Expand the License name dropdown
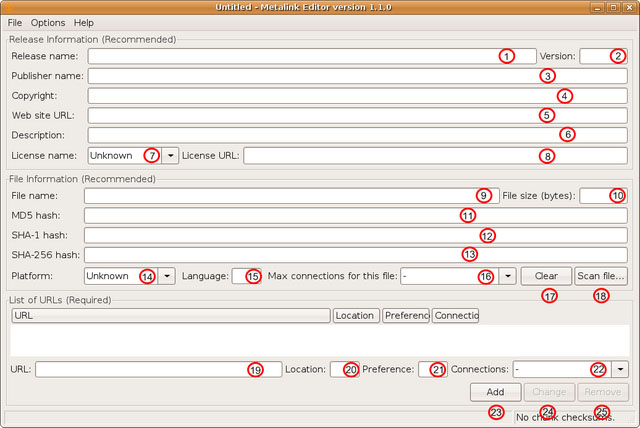640x428 pixels. [170, 155]
